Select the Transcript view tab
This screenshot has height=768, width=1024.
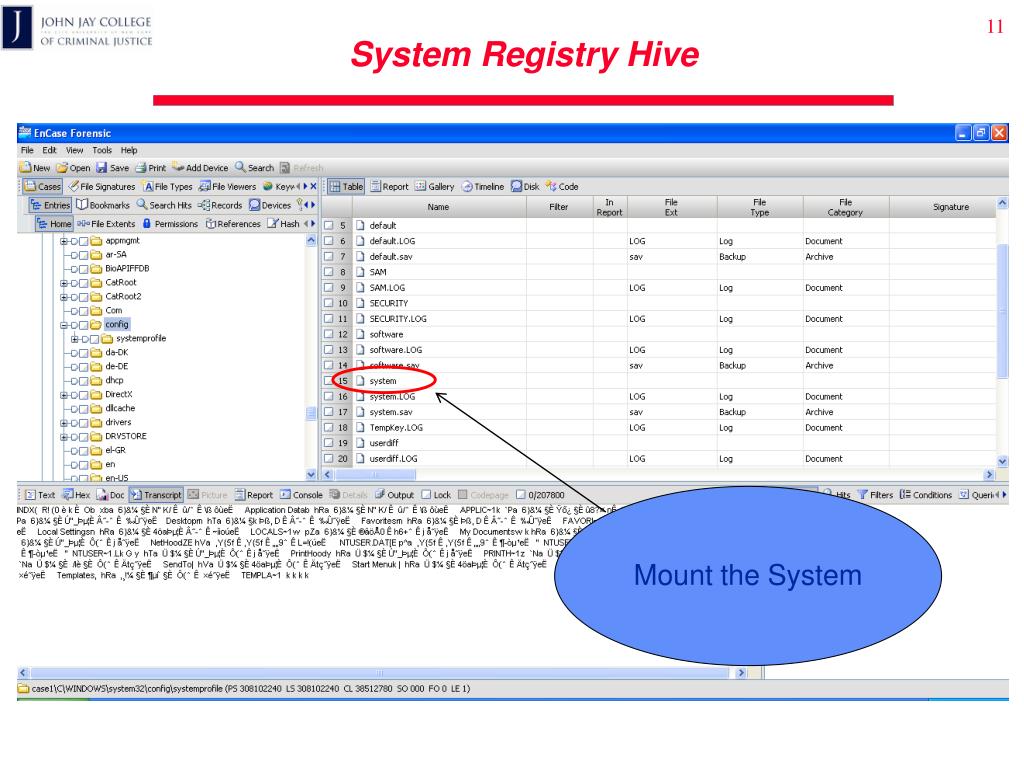coord(156,495)
